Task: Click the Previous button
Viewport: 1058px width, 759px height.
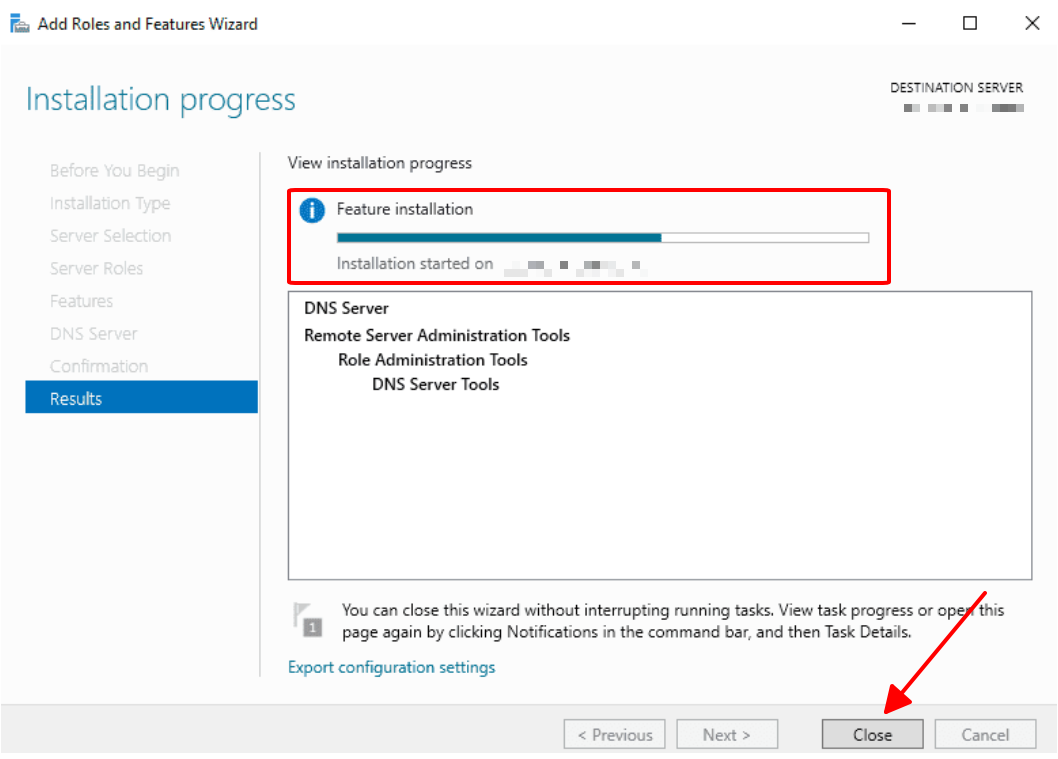Action: click(x=614, y=735)
